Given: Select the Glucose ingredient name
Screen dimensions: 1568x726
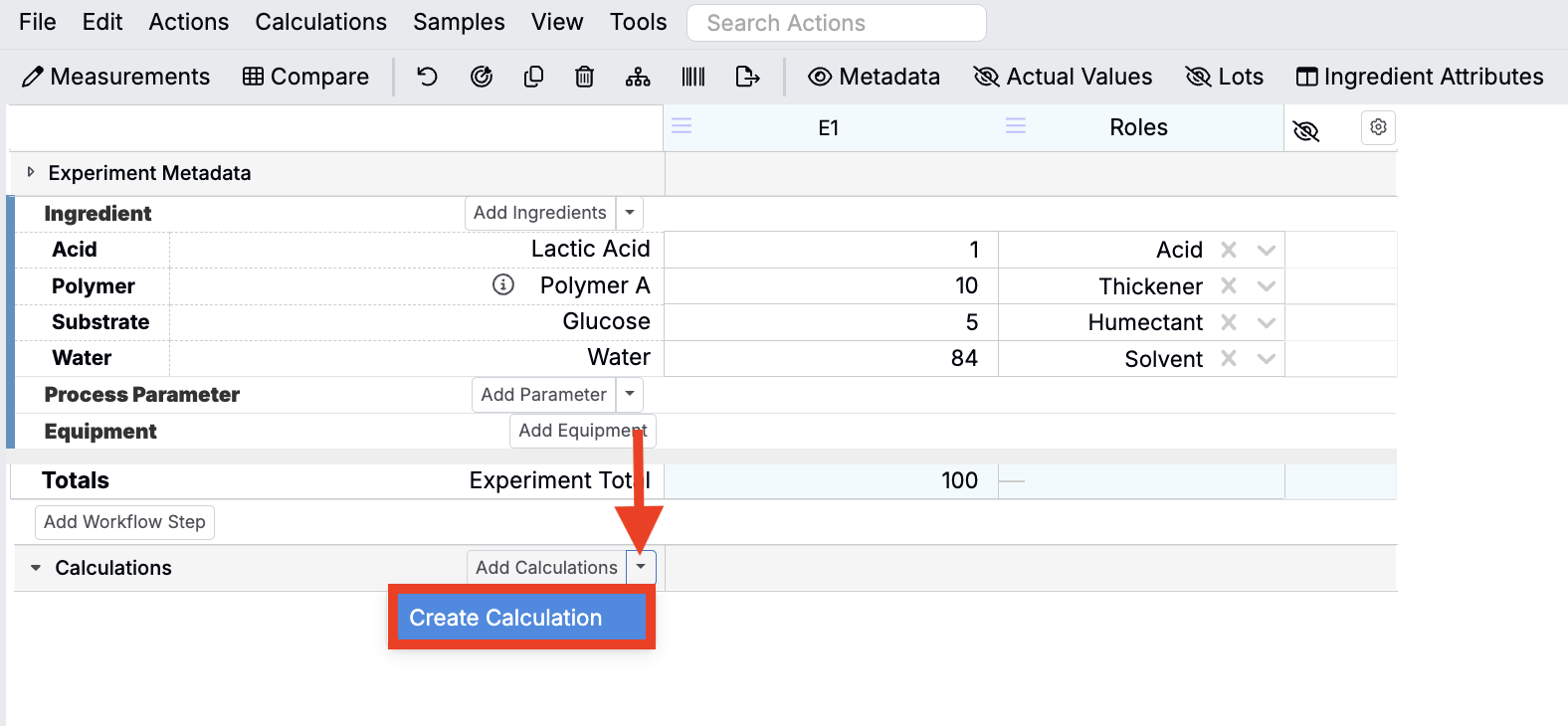Looking at the screenshot, I should click(607, 321).
